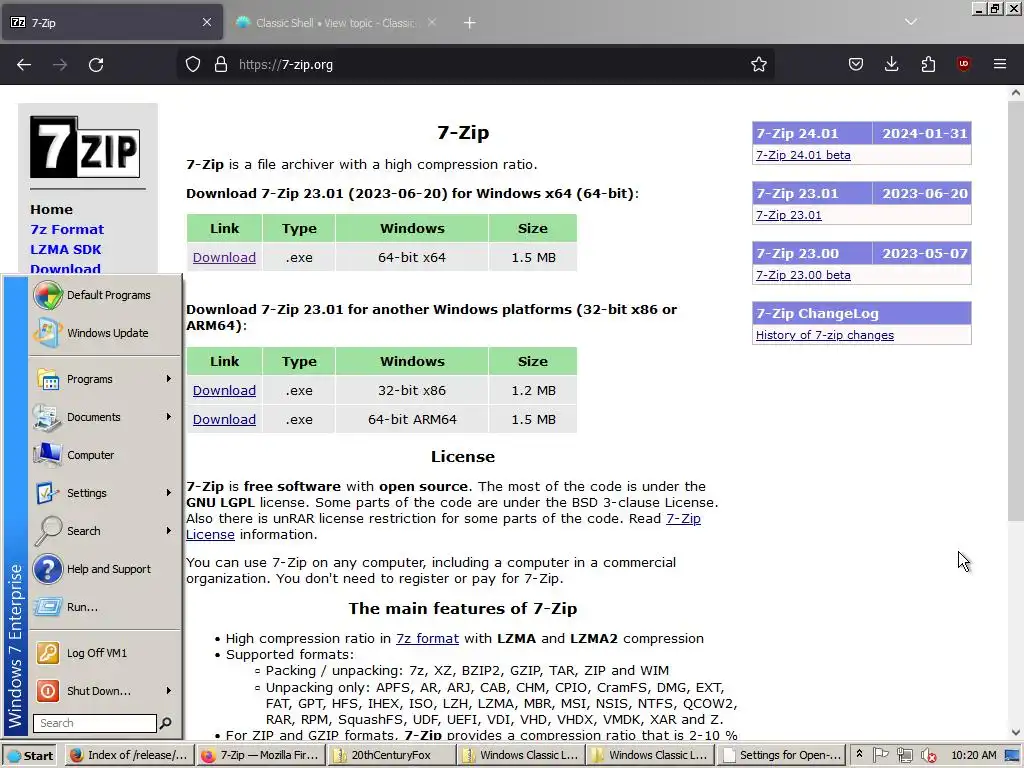
Task: Open the LZMA SDK sidebar link
Action: pos(66,249)
